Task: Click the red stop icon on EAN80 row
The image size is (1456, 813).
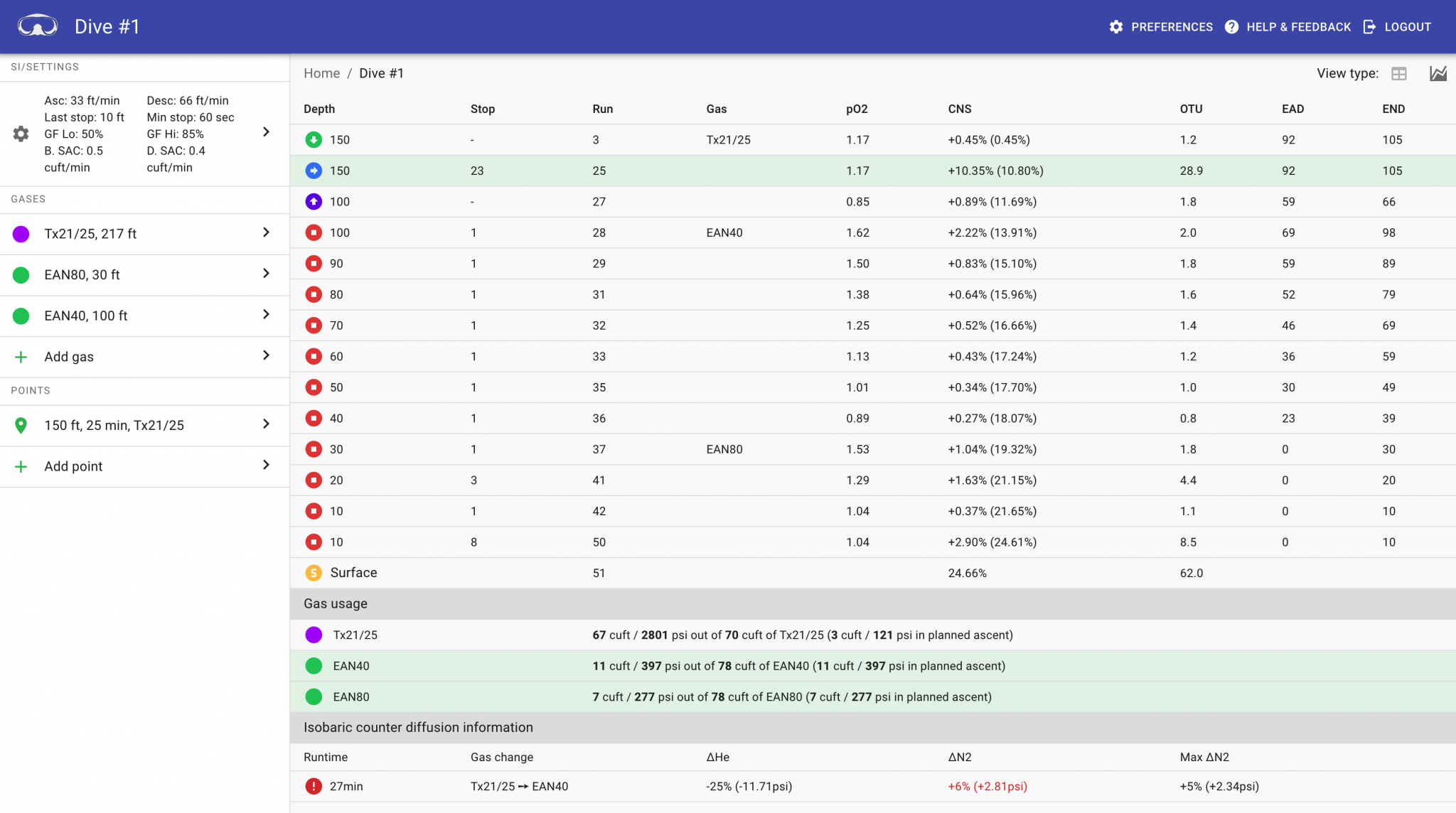Action: coord(314,449)
